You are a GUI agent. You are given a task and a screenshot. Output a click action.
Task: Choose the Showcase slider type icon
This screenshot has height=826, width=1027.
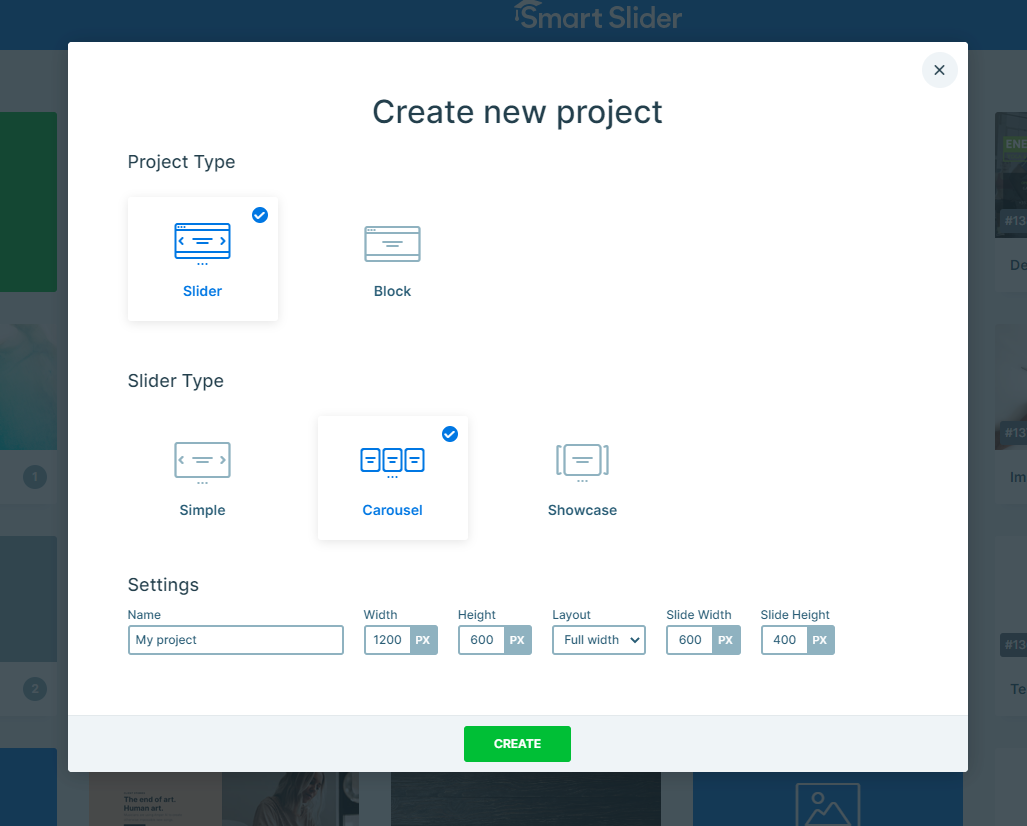pyautogui.click(x=582, y=461)
